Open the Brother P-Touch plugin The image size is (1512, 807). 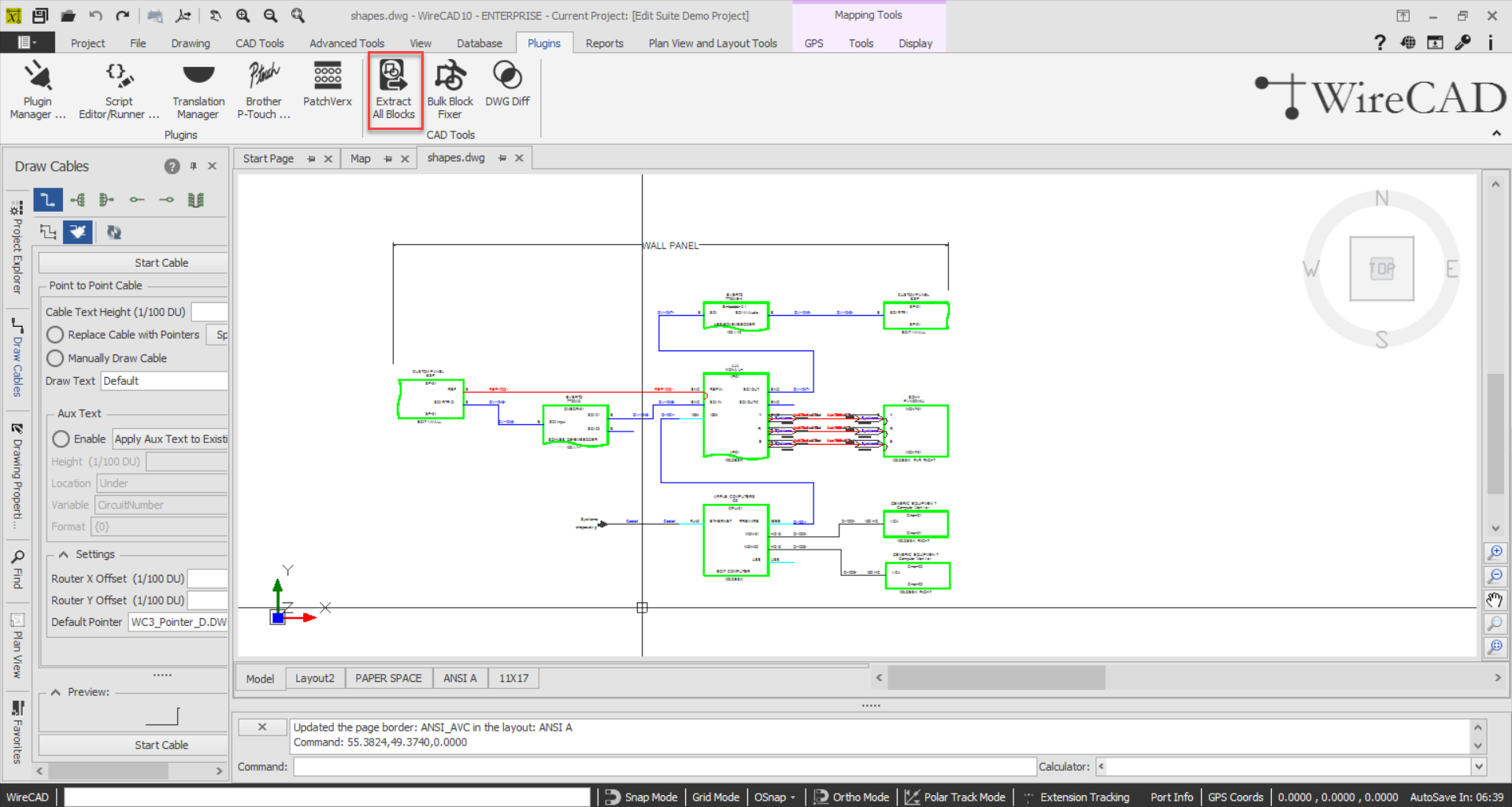tap(264, 90)
